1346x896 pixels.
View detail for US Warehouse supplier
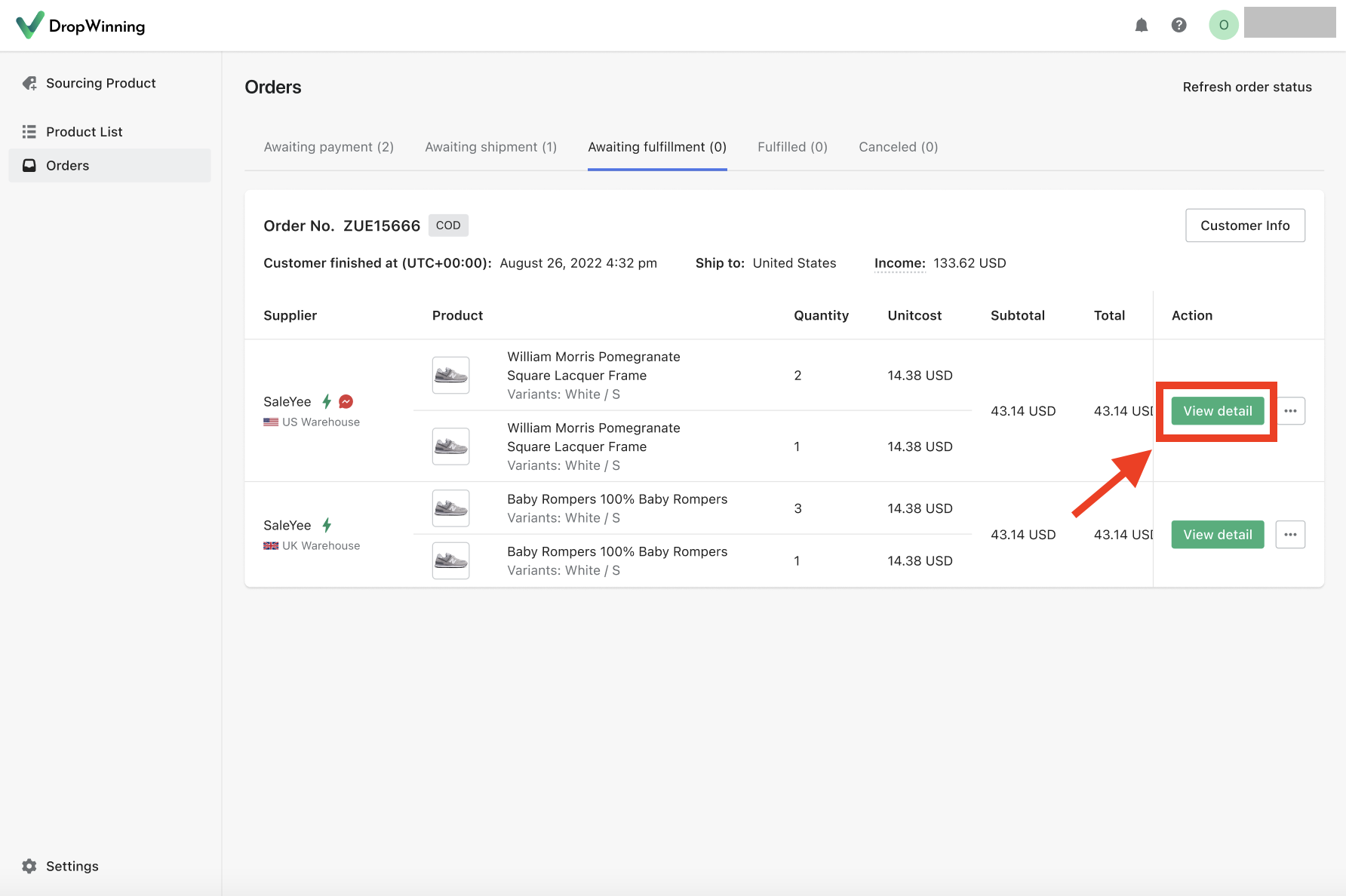pyautogui.click(x=1218, y=411)
